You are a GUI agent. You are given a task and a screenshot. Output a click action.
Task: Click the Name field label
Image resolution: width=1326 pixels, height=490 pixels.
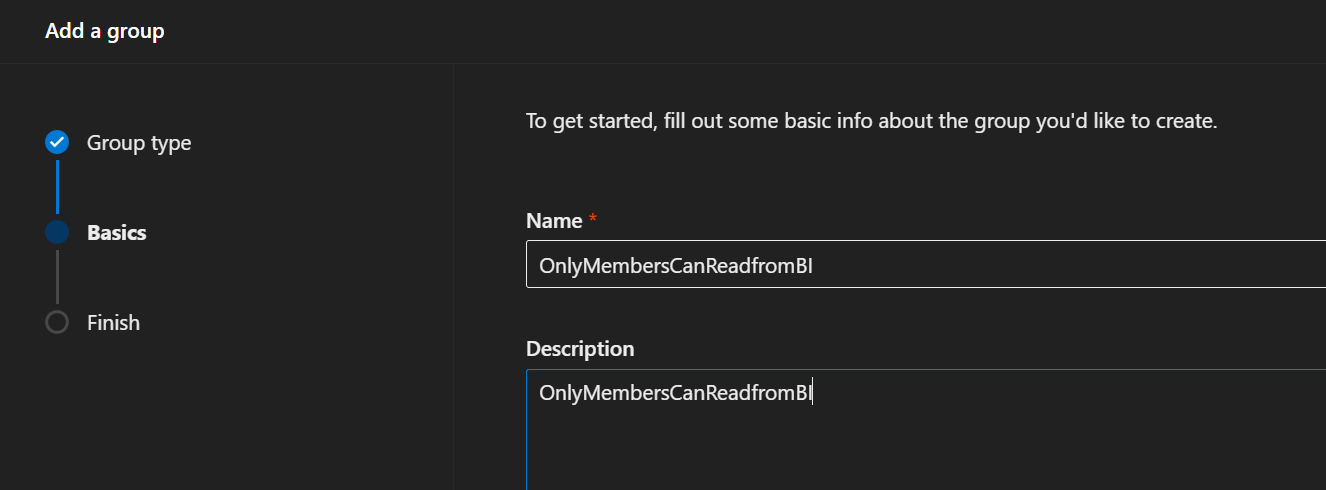pyautogui.click(x=554, y=220)
